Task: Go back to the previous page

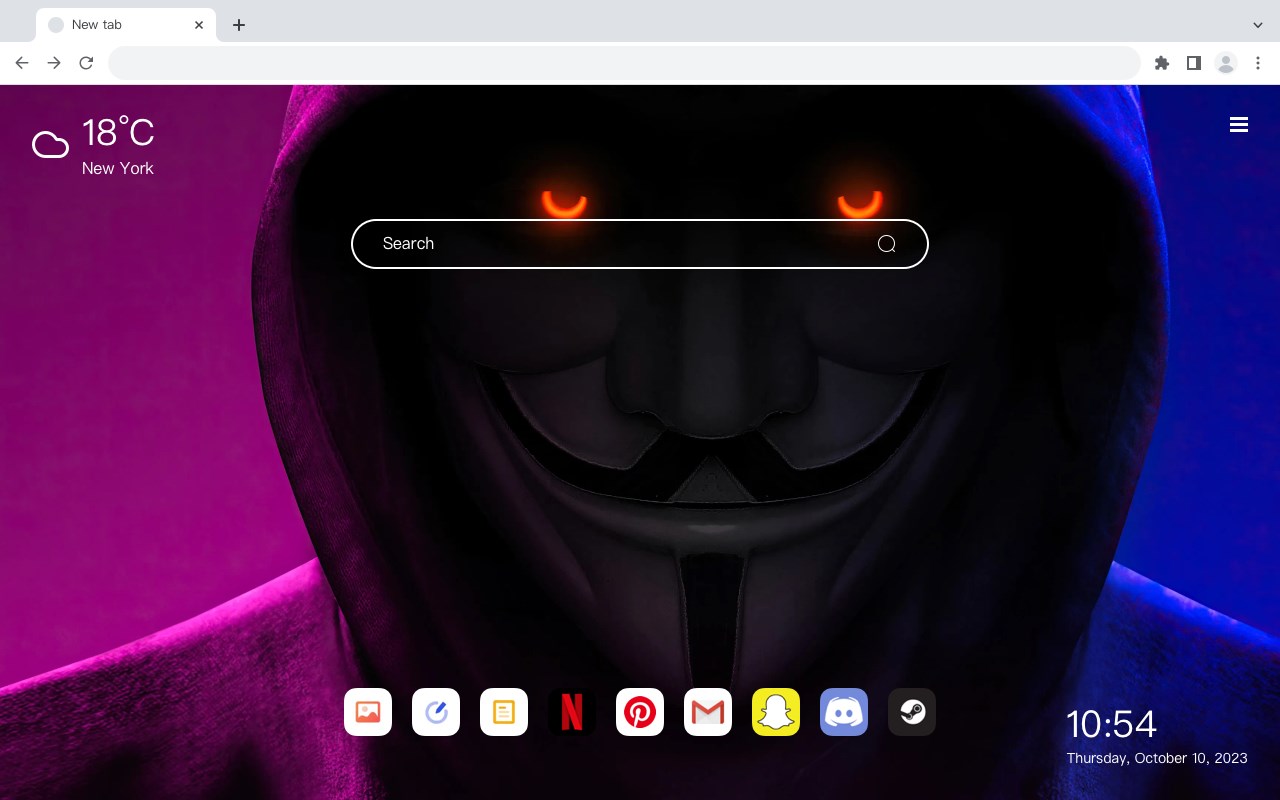Action: coord(22,63)
